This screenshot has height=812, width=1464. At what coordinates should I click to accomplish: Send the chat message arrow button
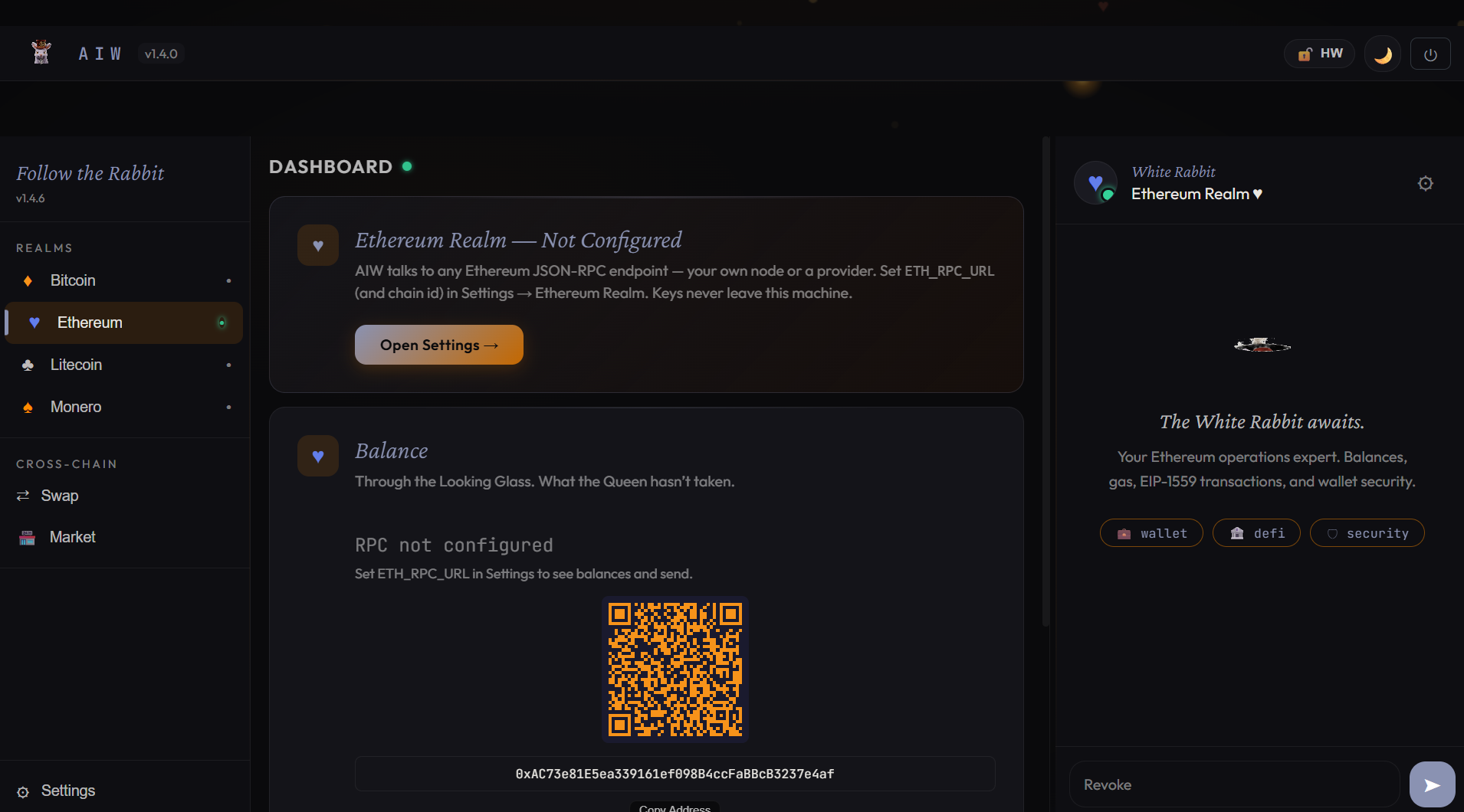pos(1433,784)
